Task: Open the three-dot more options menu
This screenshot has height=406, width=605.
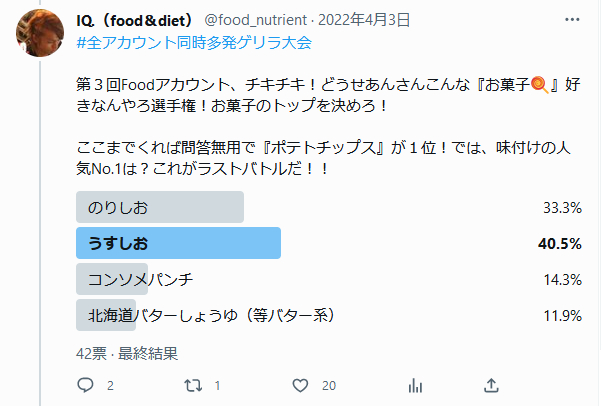Action: click(572, 19)
